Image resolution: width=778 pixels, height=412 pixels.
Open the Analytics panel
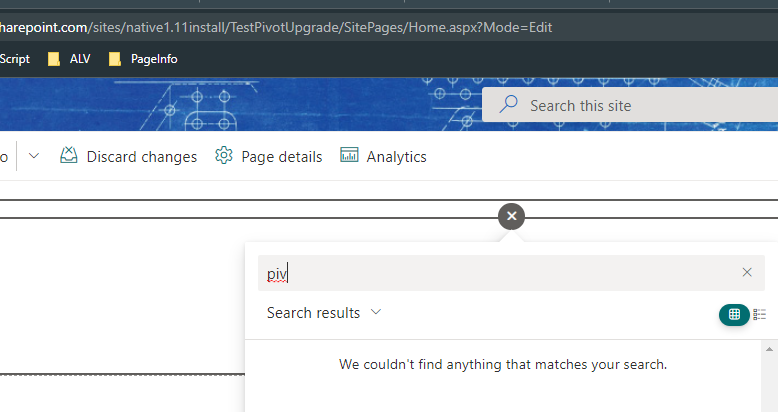pos(383,156)
